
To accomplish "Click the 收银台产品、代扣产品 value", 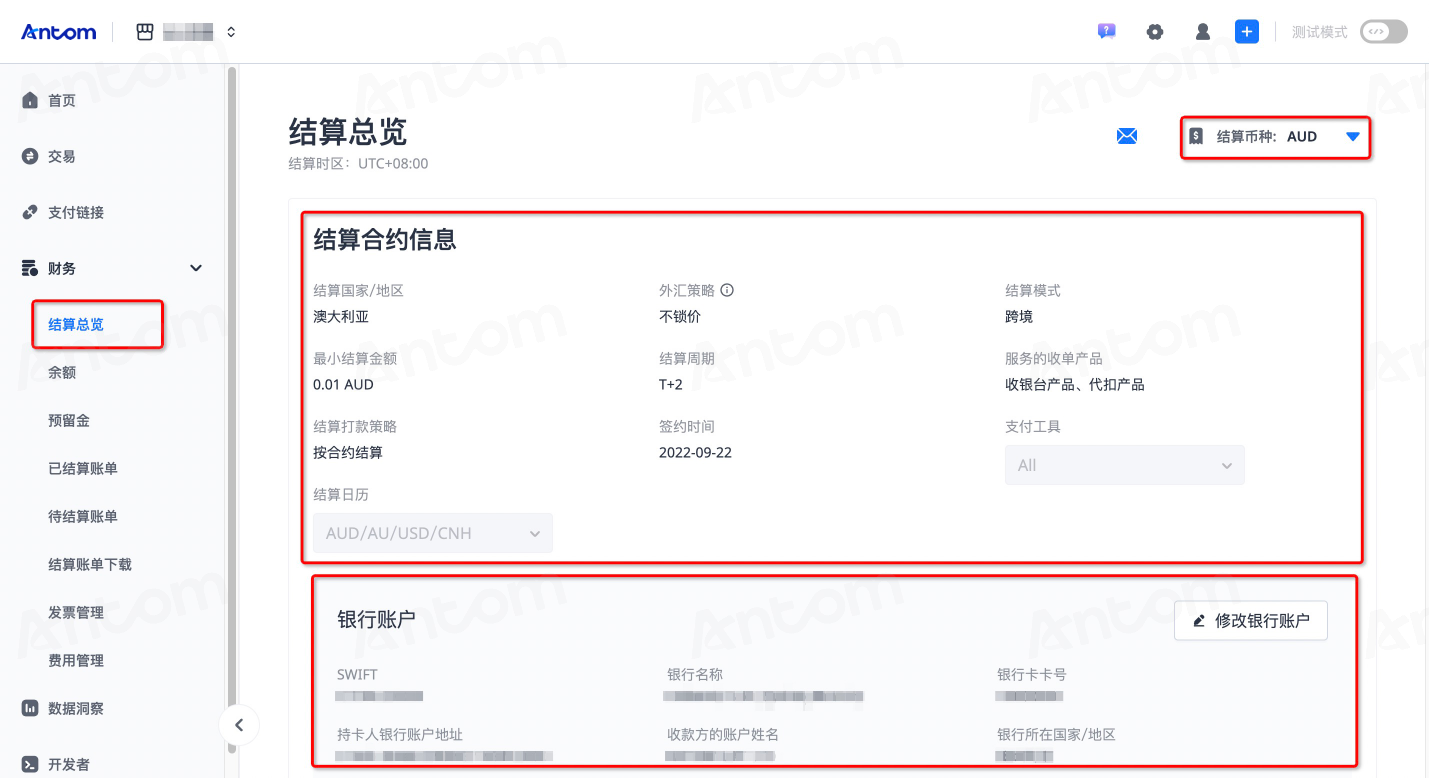I will (x=1075, y=384).
